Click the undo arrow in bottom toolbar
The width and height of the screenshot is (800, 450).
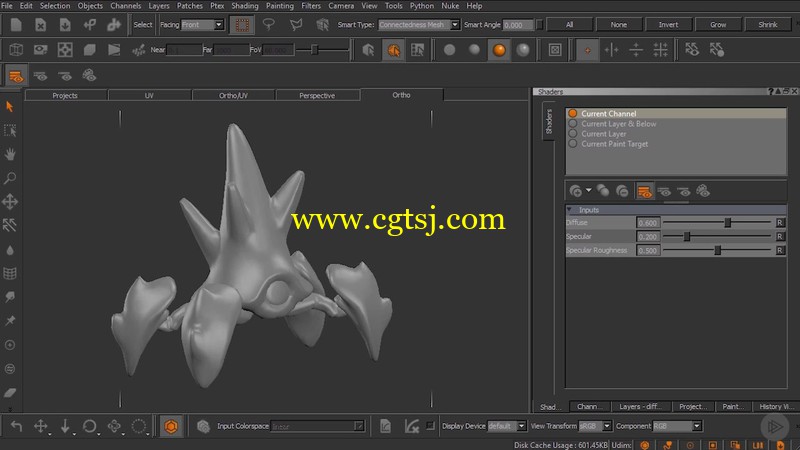pos(16,426)
